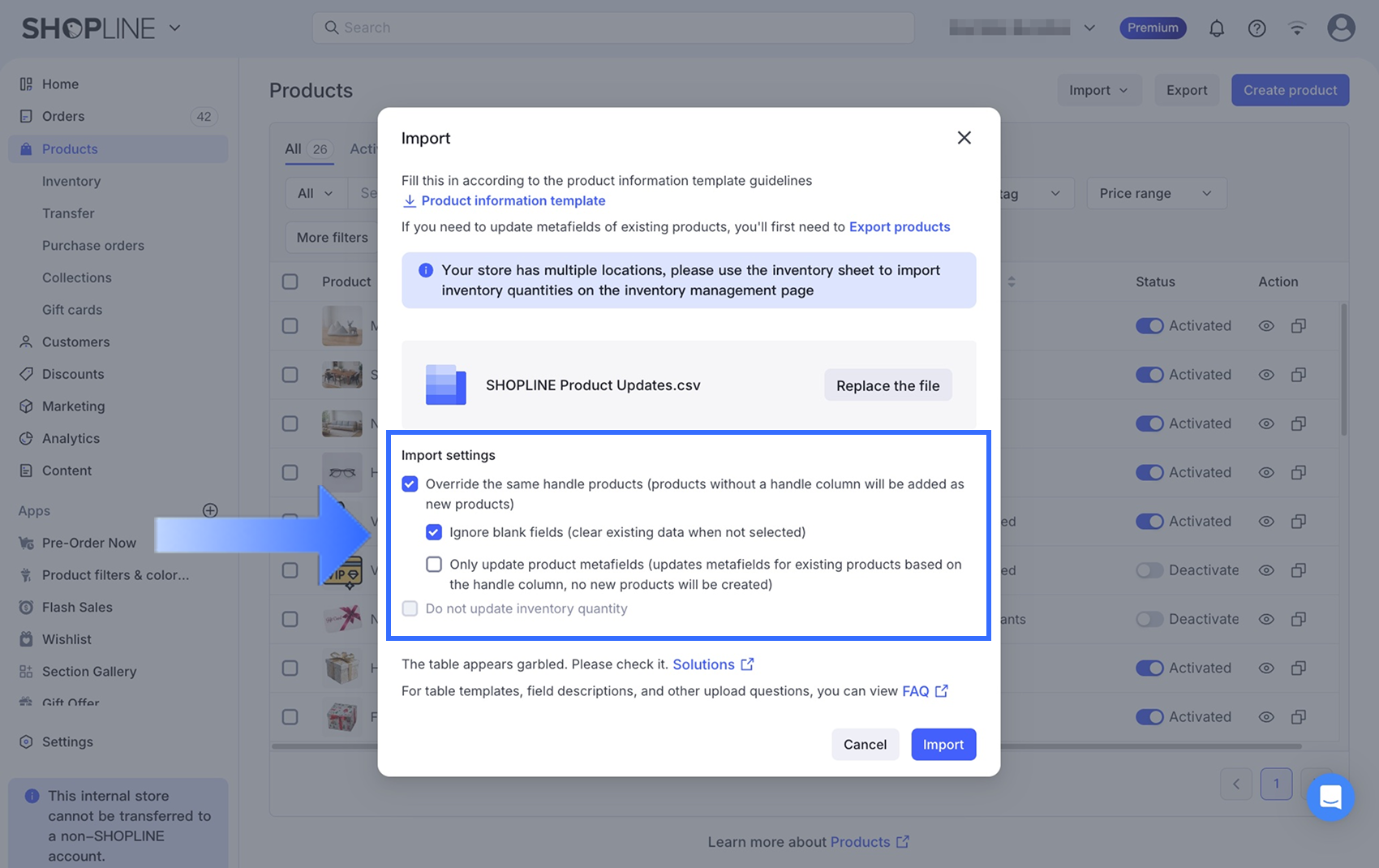Viewport: 1379px width, 868px height.
Task: Click the Export button
Action: 1187,90
